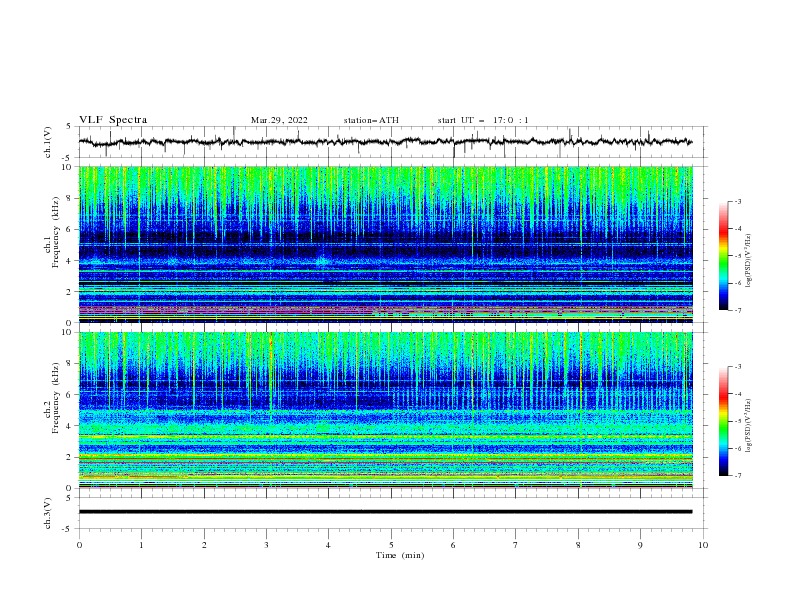The image size is (792, 612).
Task: Select the date label 'Mar.29, 2022'
Action: 279,120
